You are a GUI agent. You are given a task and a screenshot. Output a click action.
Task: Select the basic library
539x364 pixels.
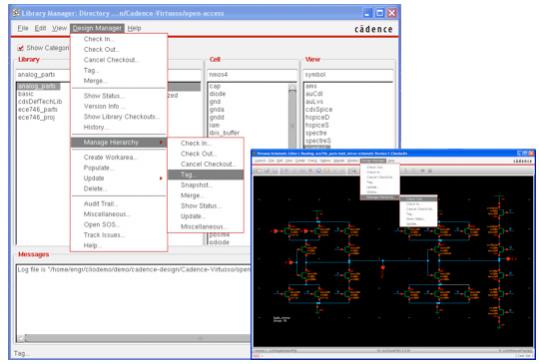26,94
